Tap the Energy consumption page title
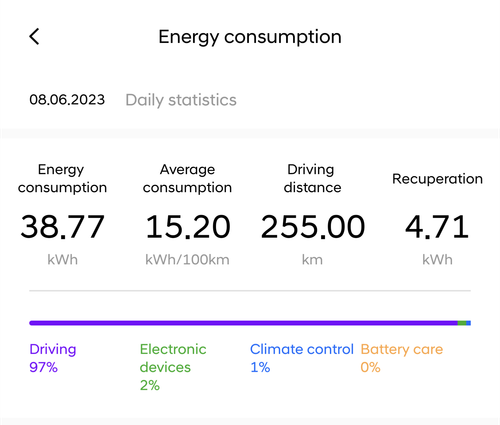This screenshot has width=500, height=425. pyautogui.click(x=250, y=37)
